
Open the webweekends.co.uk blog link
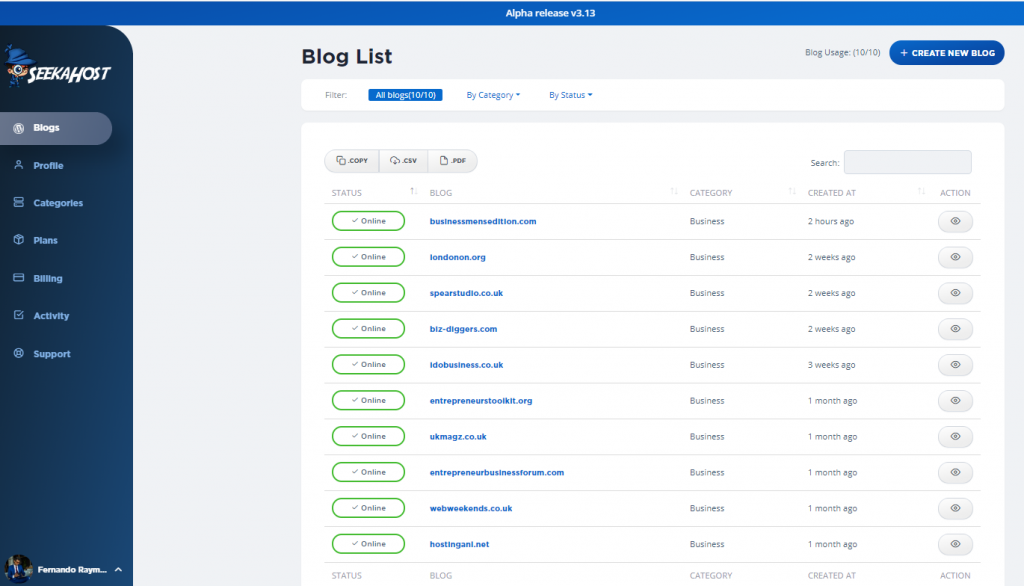(x=470, y=508)
